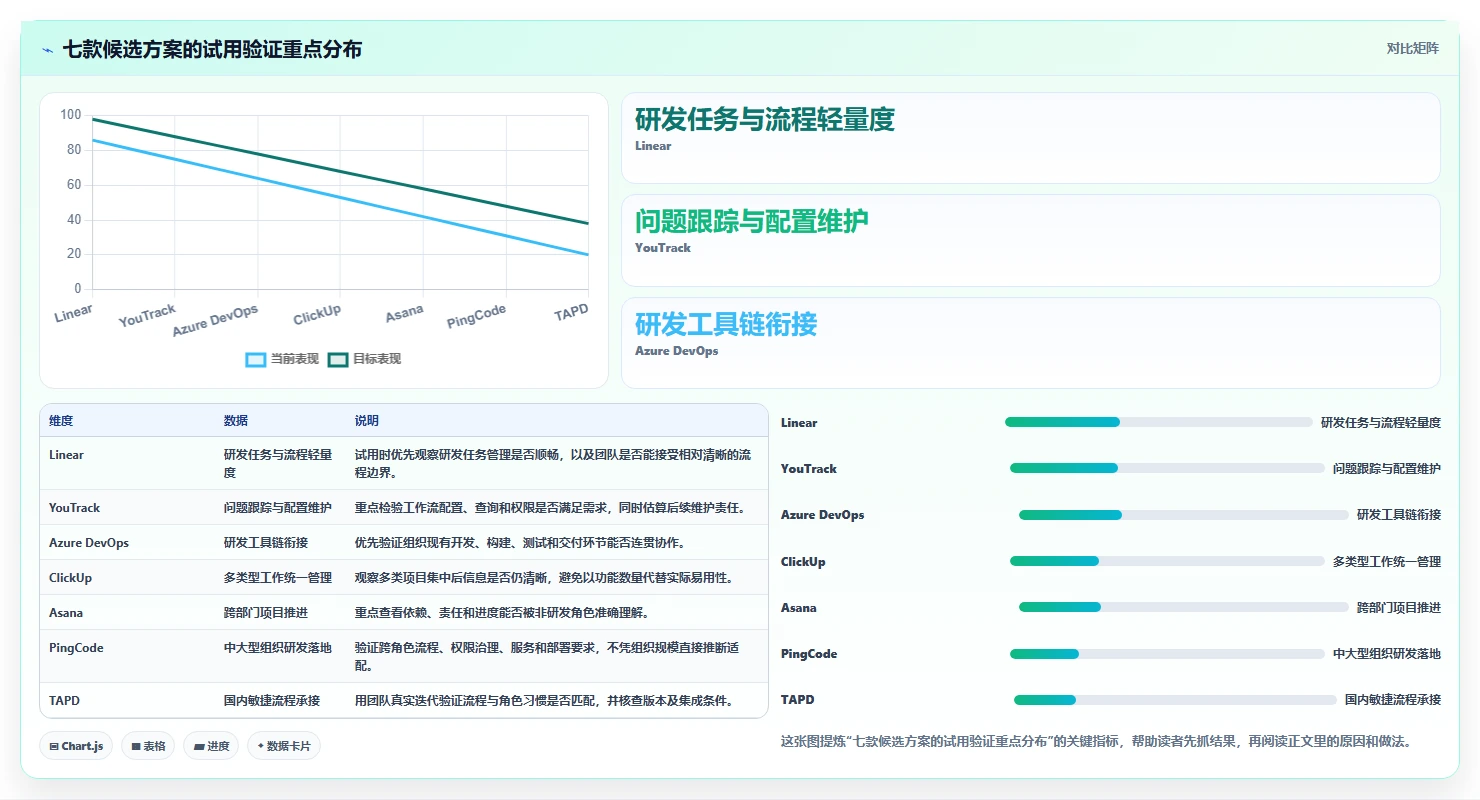Viewport: 1480px width, 800px height.
Task: Click the 数据 table column header
Action: pyautogui.click(x=236, y=421)
